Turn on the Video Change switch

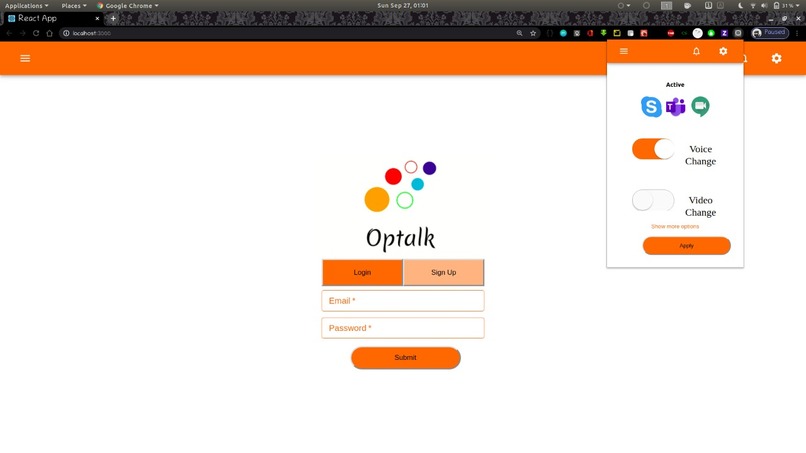tap(653, 200)
